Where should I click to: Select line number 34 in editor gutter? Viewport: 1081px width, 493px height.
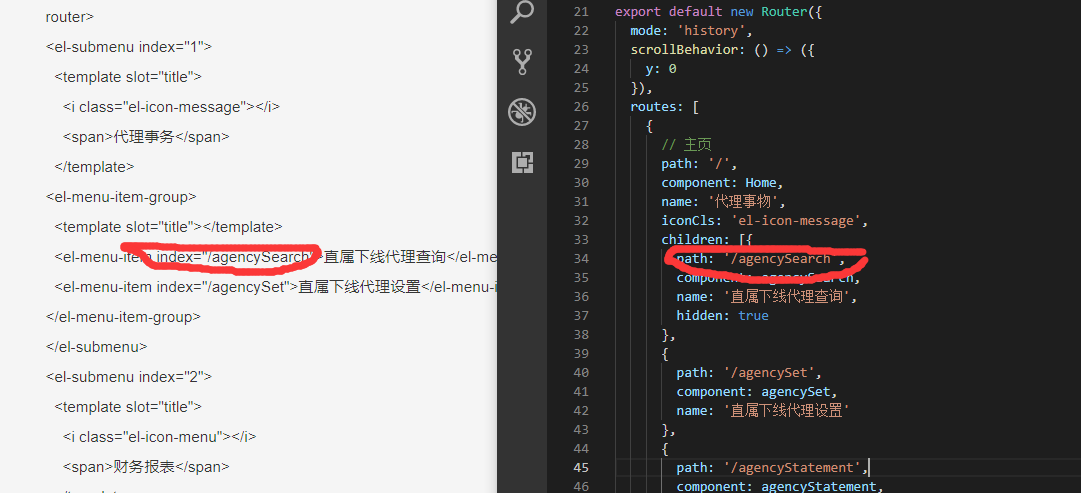pos(580,259)
